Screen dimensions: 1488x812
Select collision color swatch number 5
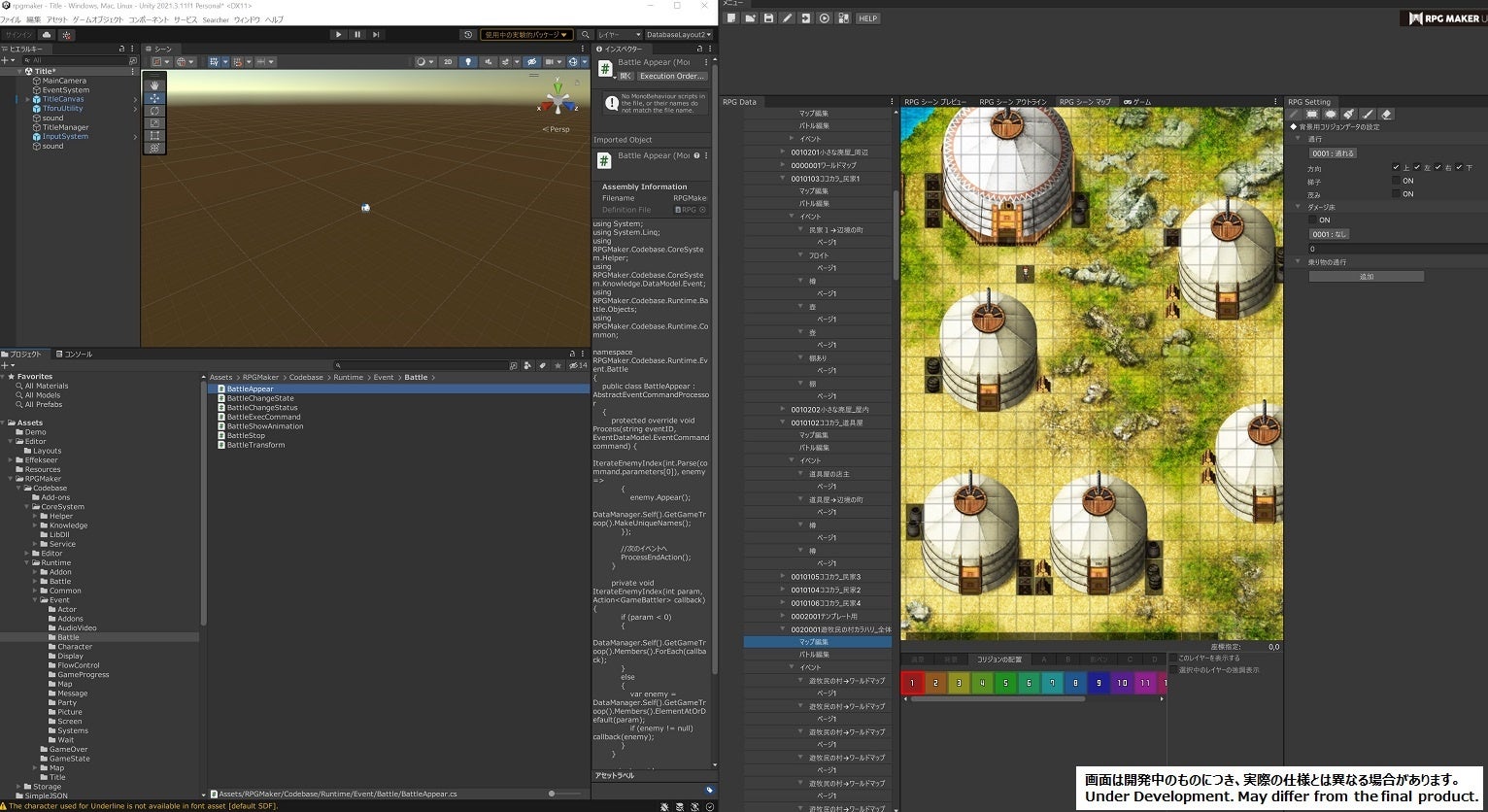(1005, 683)
